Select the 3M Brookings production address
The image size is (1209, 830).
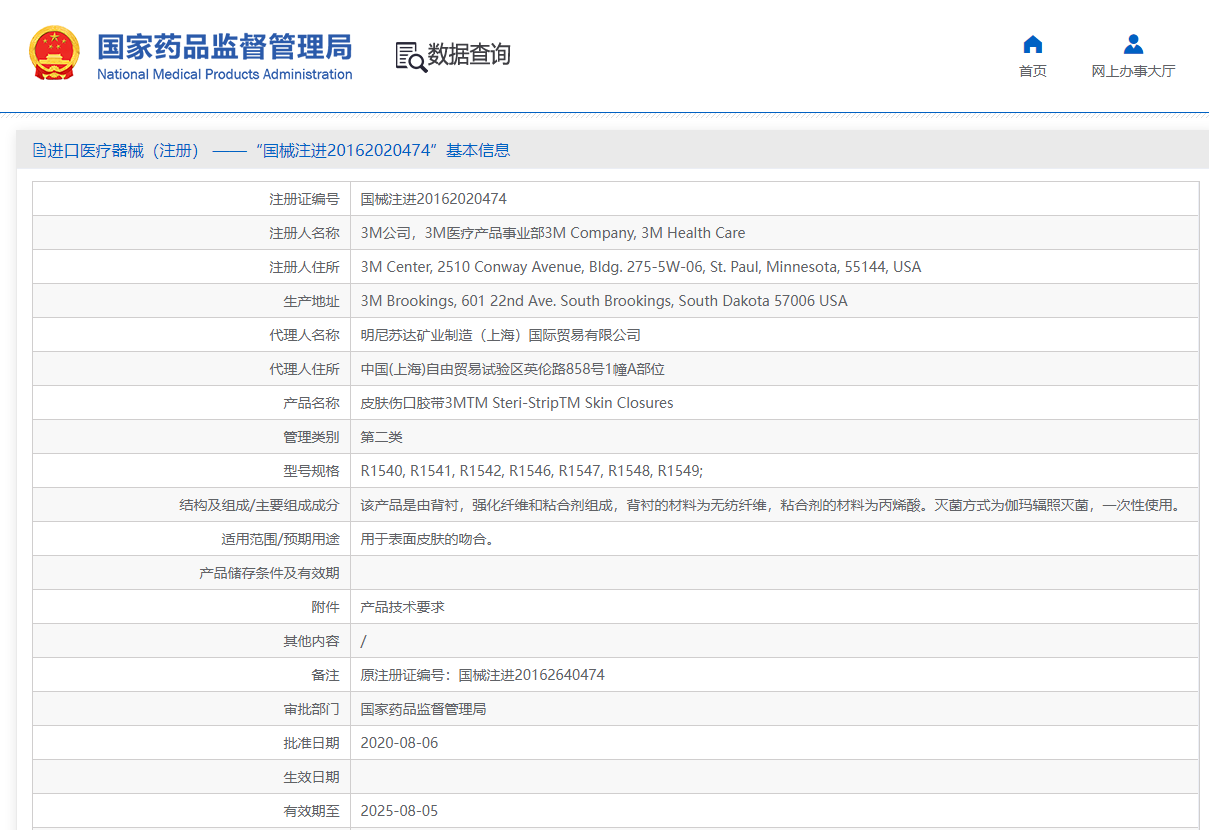click(604, 301)
